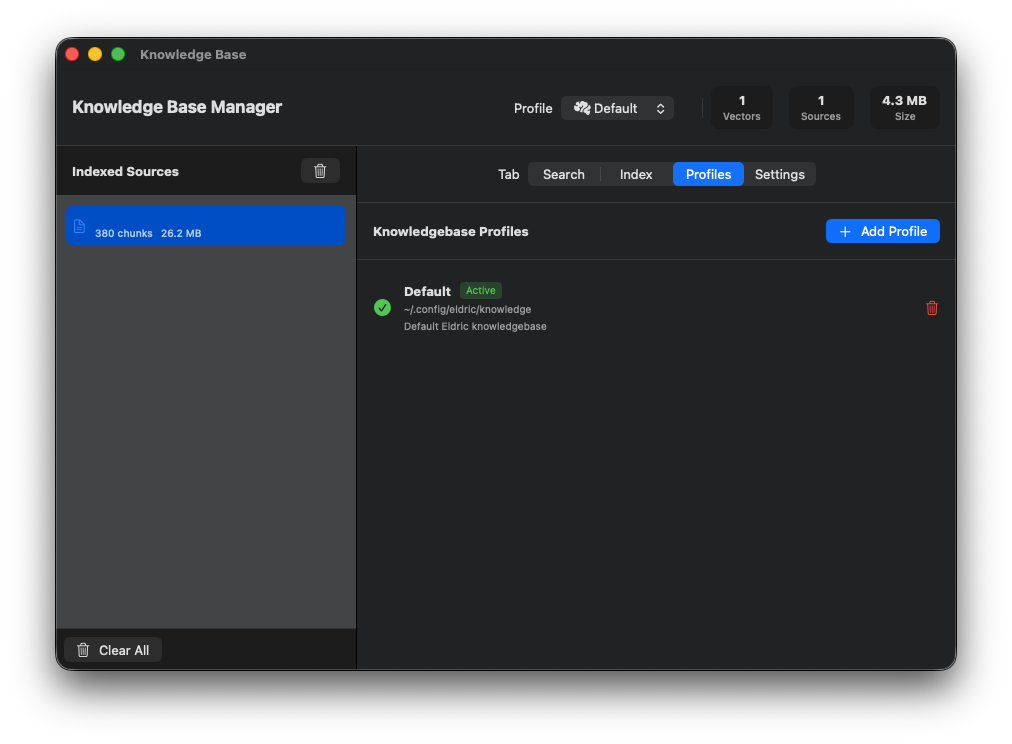Click the Sources count stat box
The image size is (1012, 744).
point(821,108)
